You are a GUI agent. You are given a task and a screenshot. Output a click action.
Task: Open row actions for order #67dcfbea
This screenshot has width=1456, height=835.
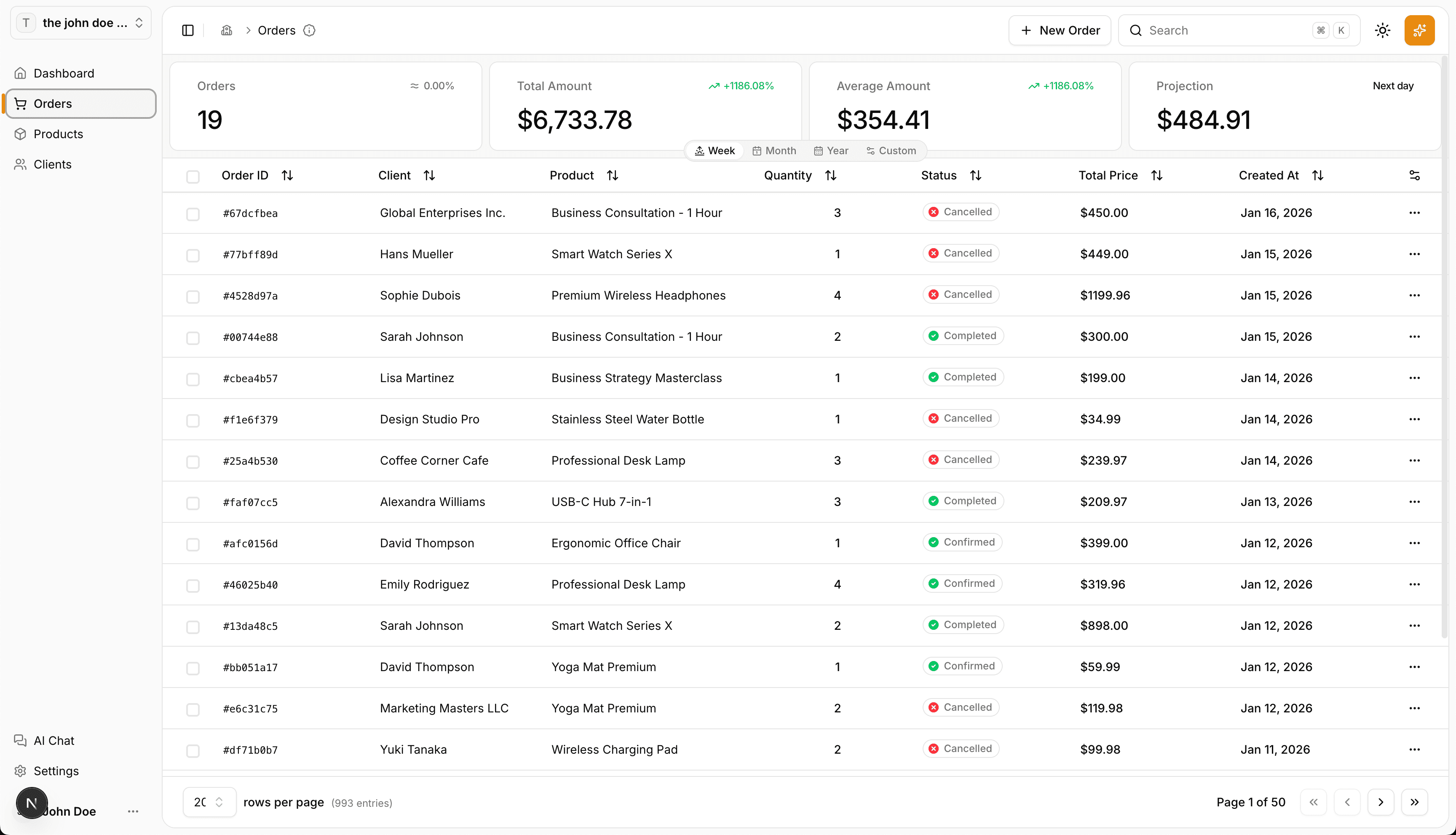coord(1414,212)
